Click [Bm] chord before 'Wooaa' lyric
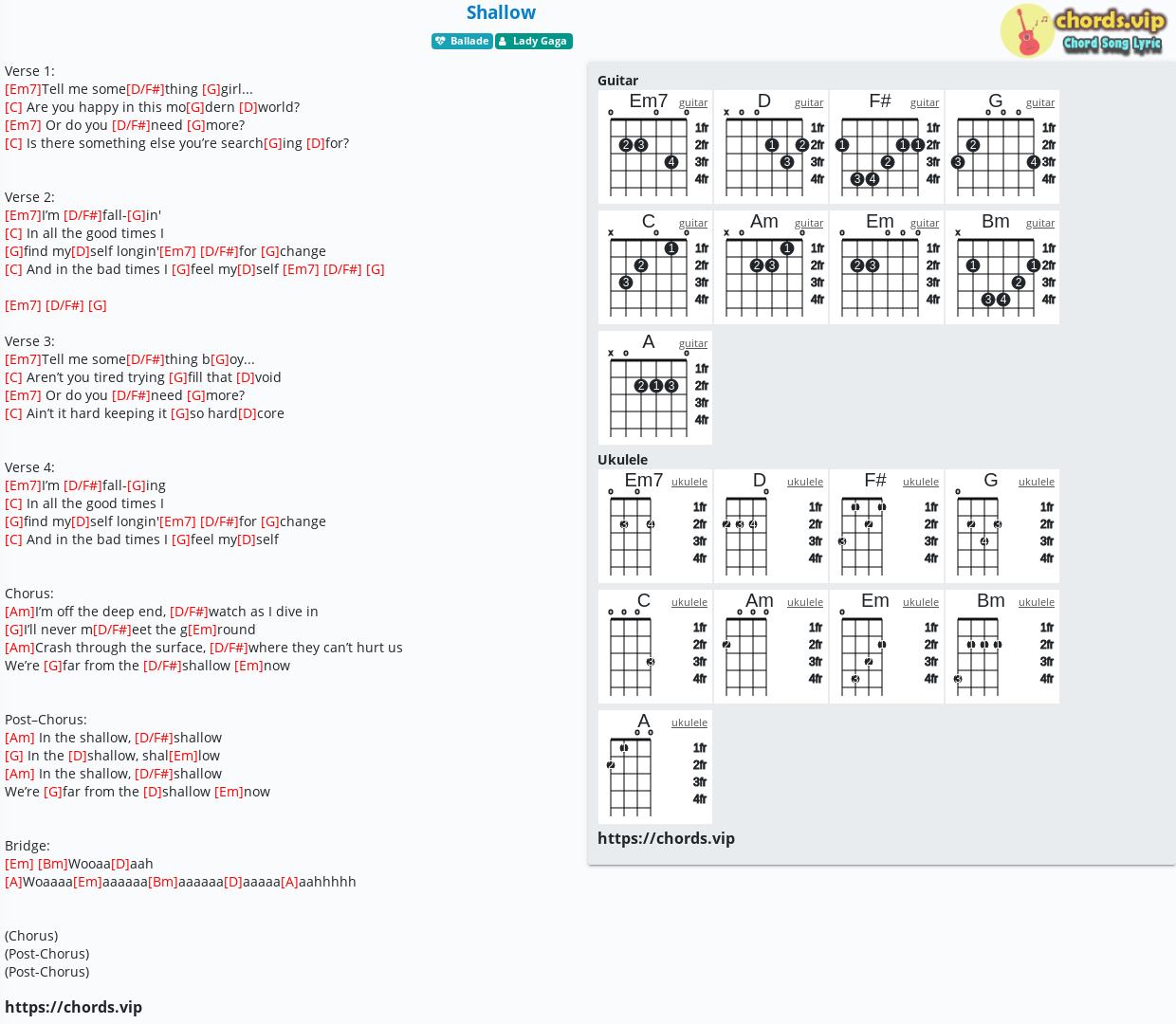Viewport: 1176px width, 1024px height. pos(53,864)
